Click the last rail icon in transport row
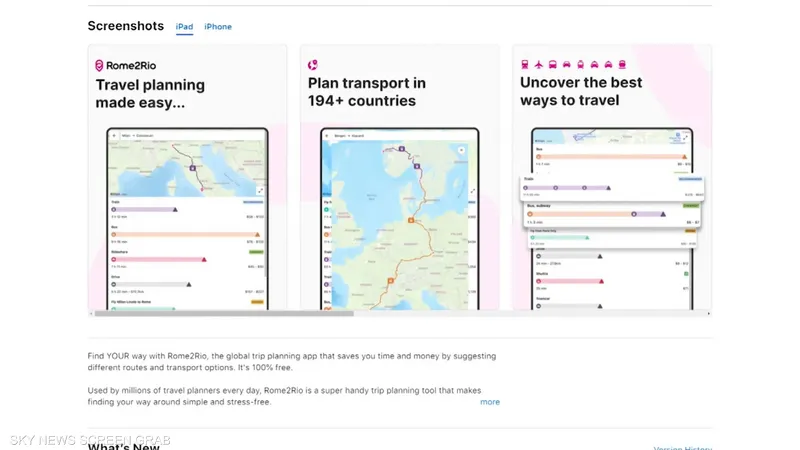Viewport: 800px width, 450px height. click(622, 64)
